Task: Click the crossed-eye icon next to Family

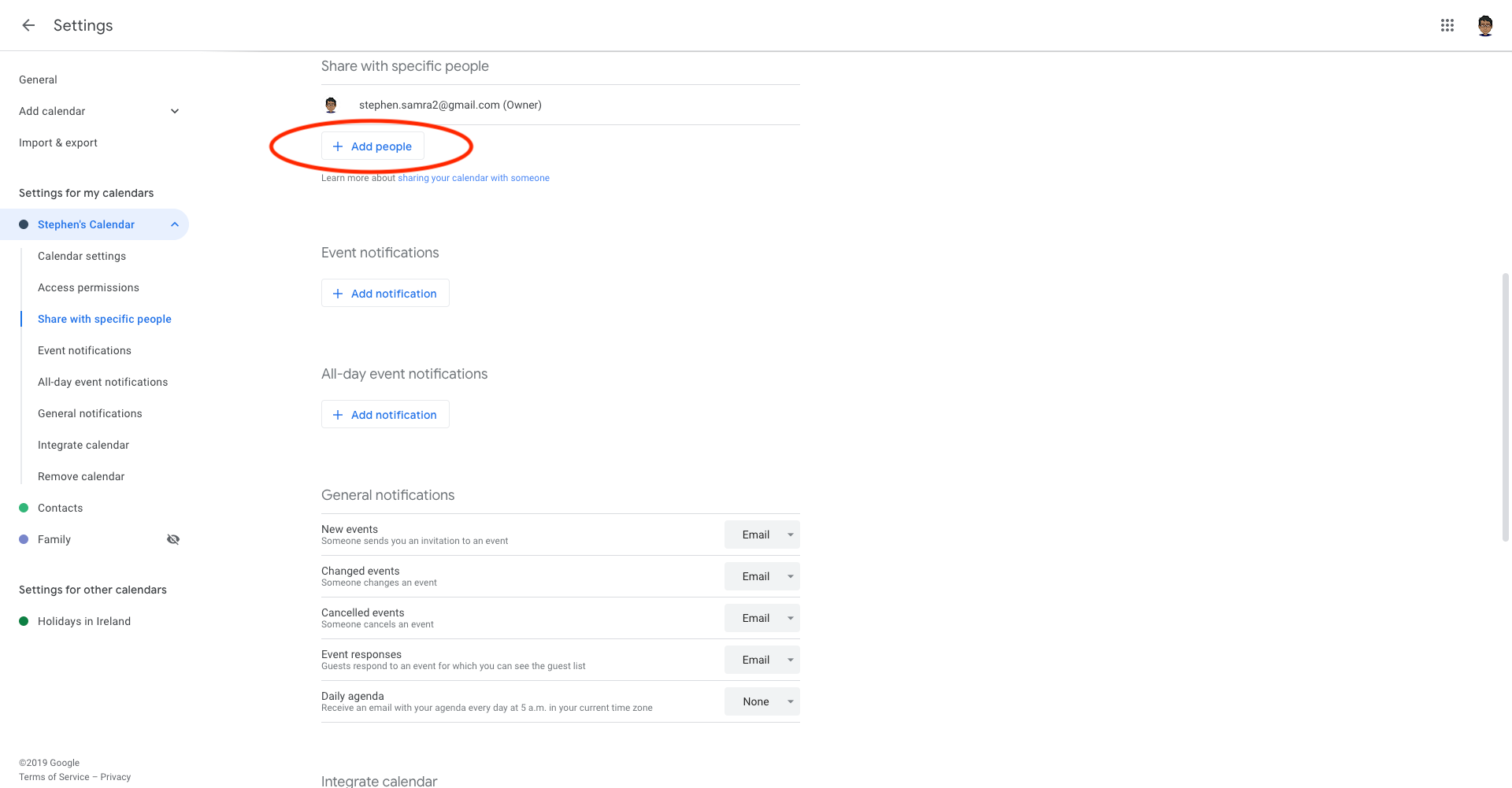Action: (x=173, y=539)
